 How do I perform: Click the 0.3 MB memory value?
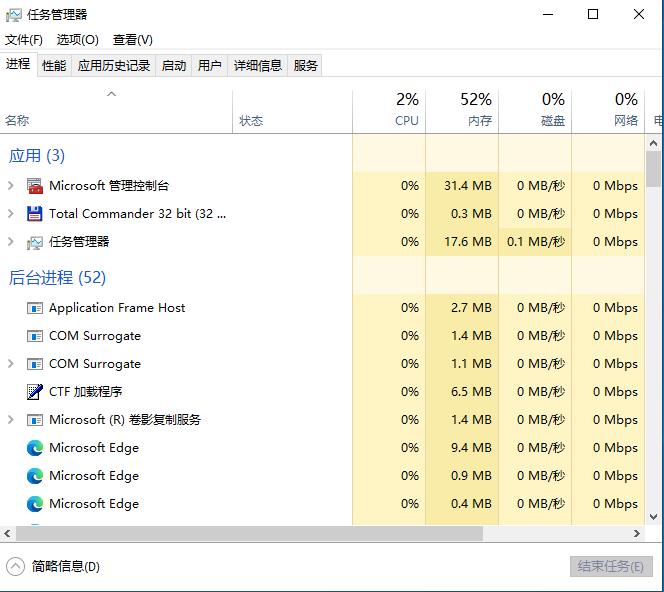(x=471, y=214)
